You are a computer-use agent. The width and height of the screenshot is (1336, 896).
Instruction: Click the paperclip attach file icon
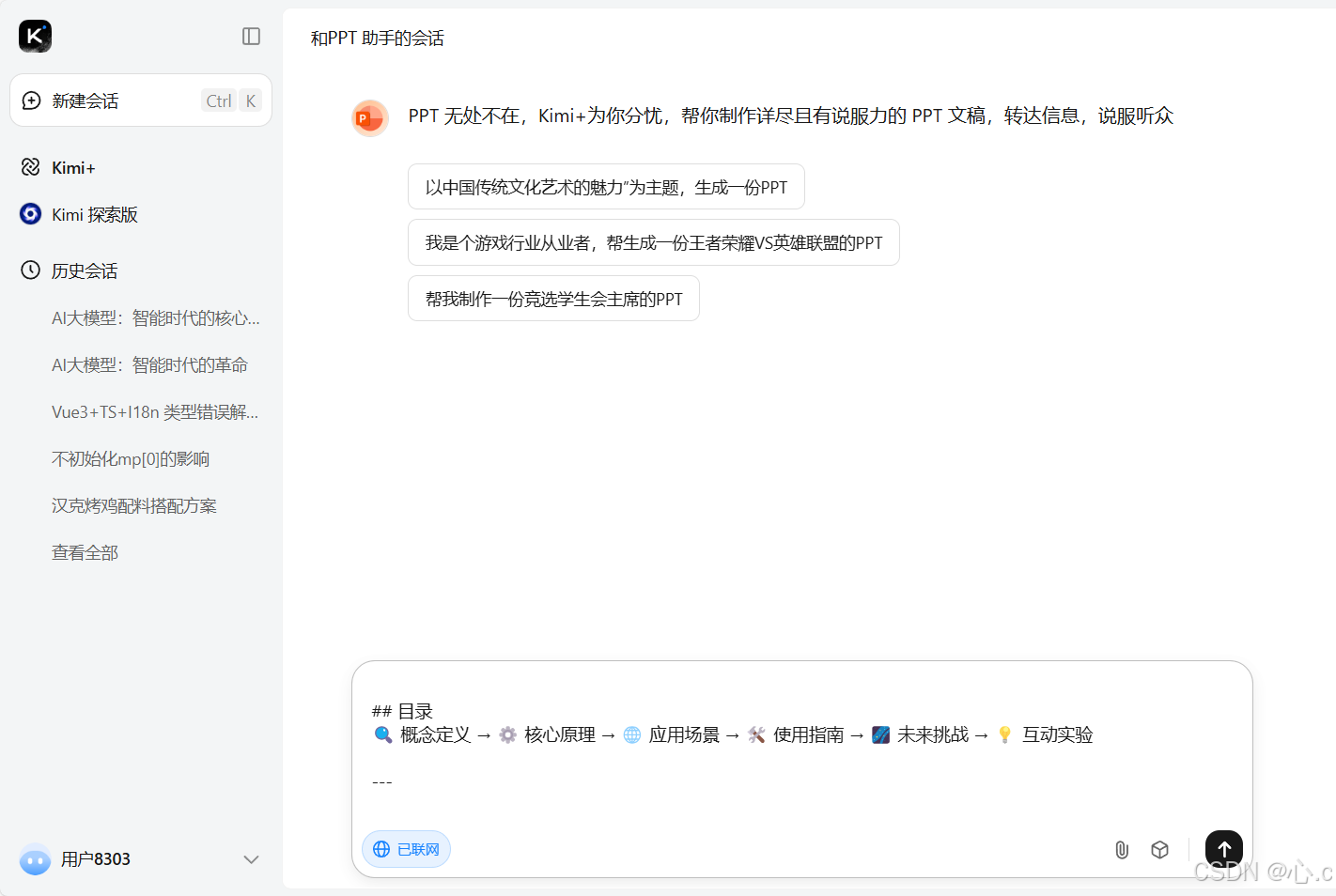pos(1122,850)
